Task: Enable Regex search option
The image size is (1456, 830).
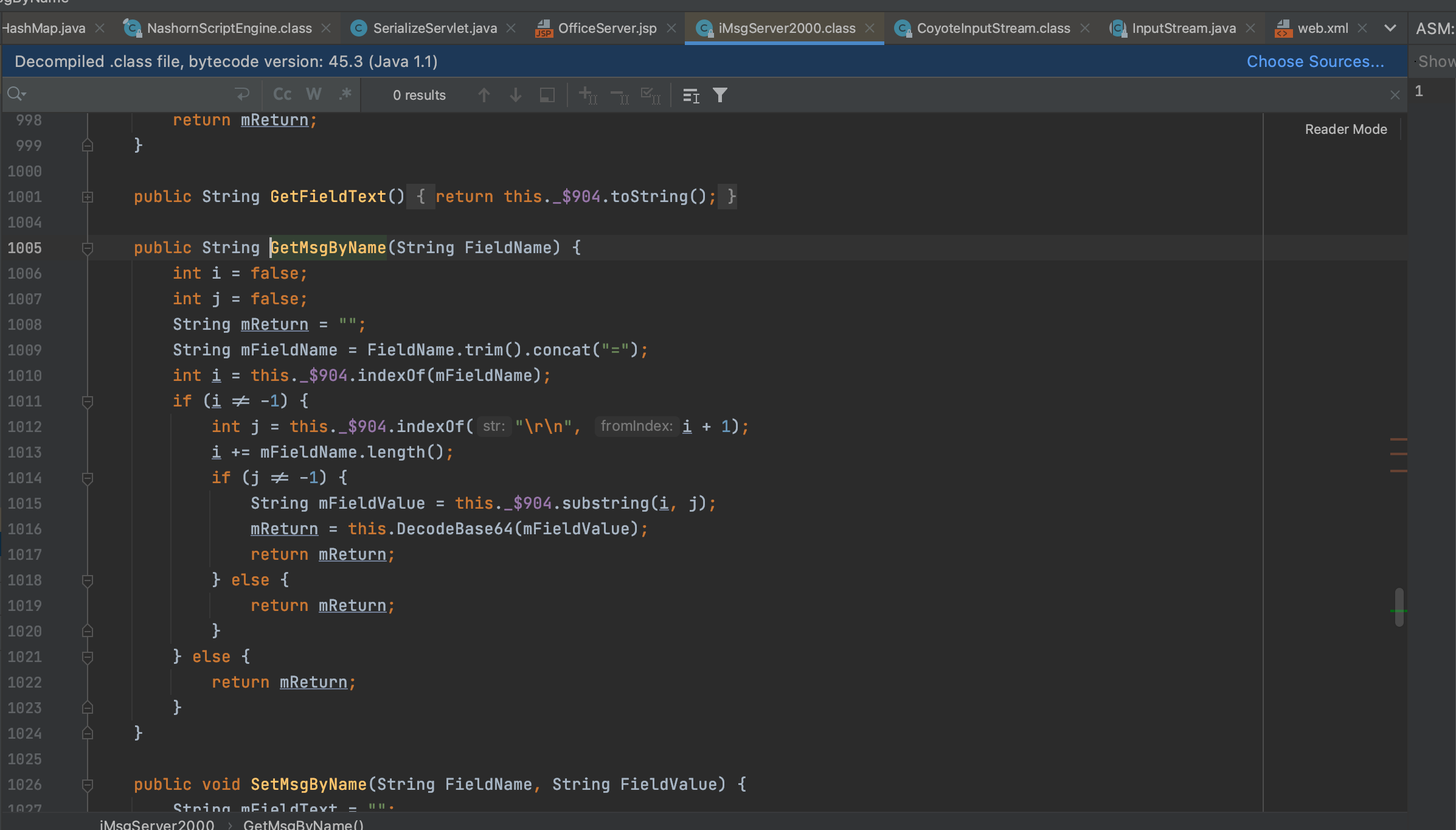Action: click(x=345, y=94)
